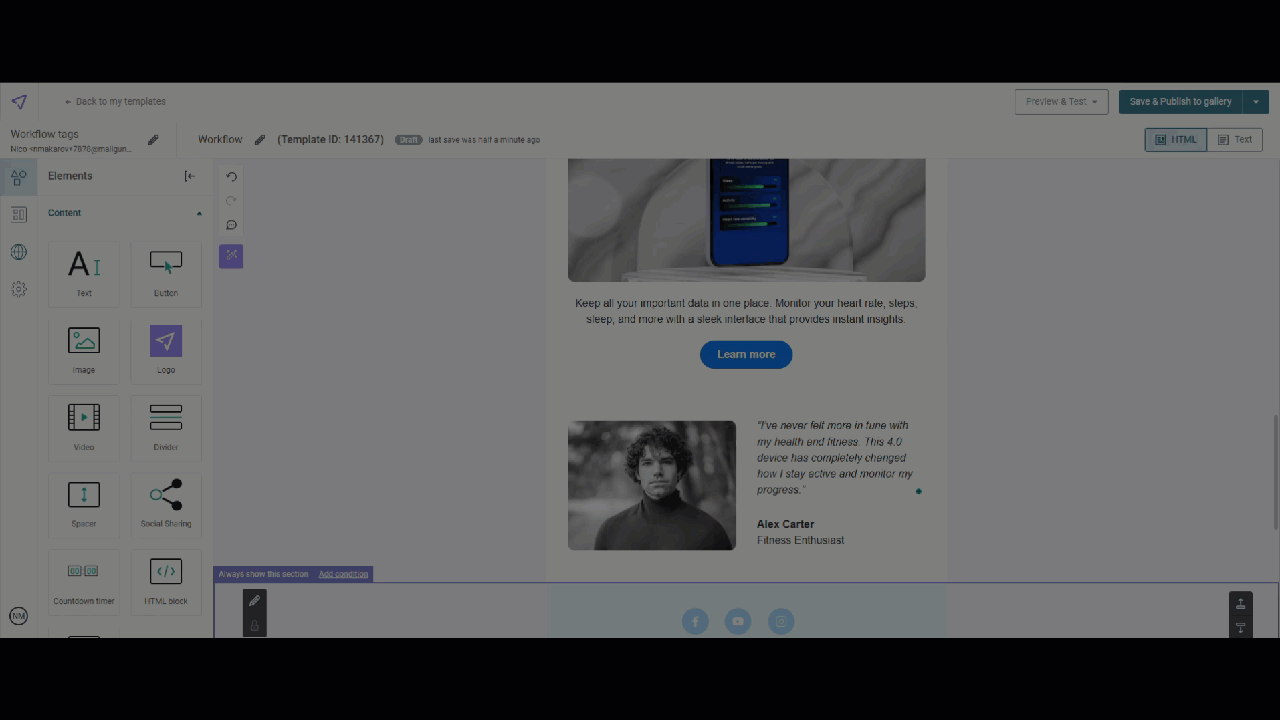
Task: Click the Always show this section label
Action: (x=263, y=574)
